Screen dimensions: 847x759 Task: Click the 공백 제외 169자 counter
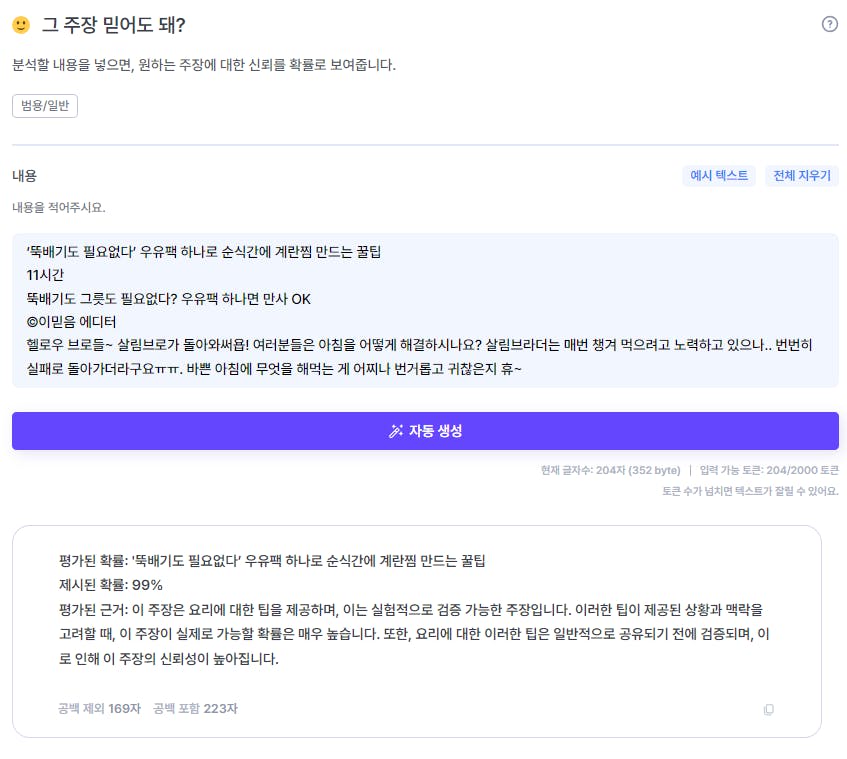point(99,709)
